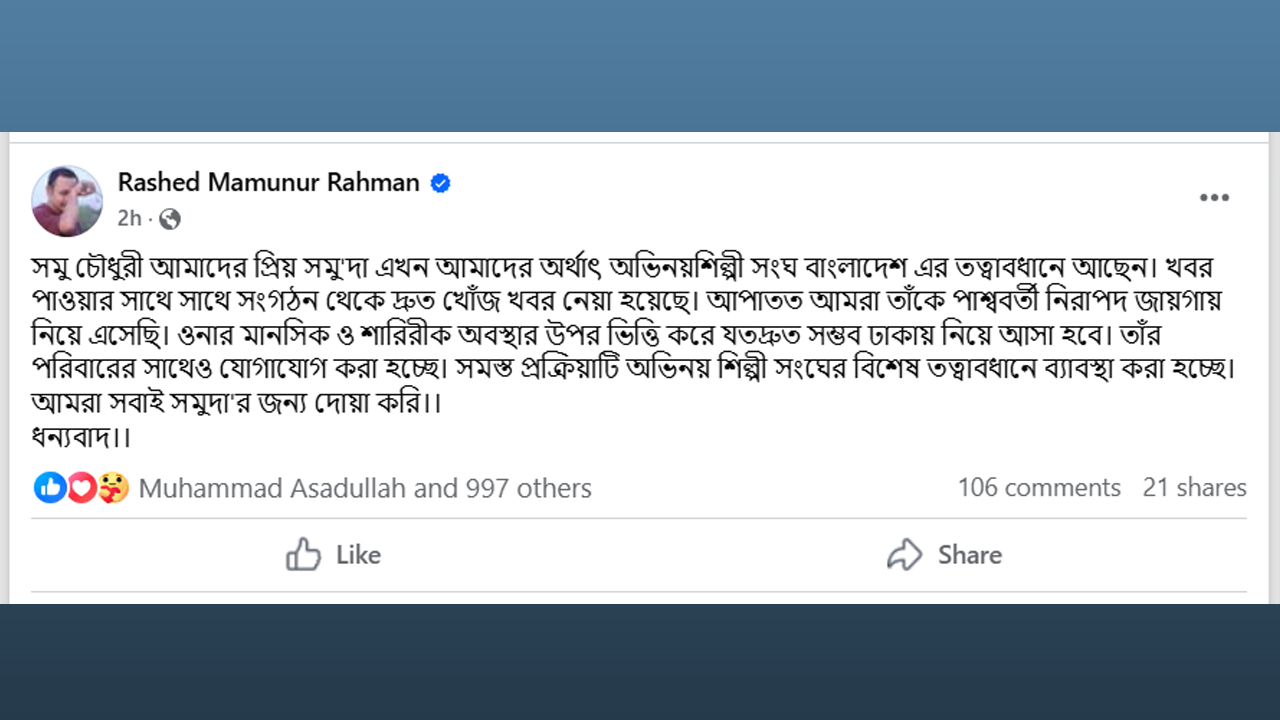Click the curved arrow icon beside Share
This screenshot has height=720, width=1280.
904,554
